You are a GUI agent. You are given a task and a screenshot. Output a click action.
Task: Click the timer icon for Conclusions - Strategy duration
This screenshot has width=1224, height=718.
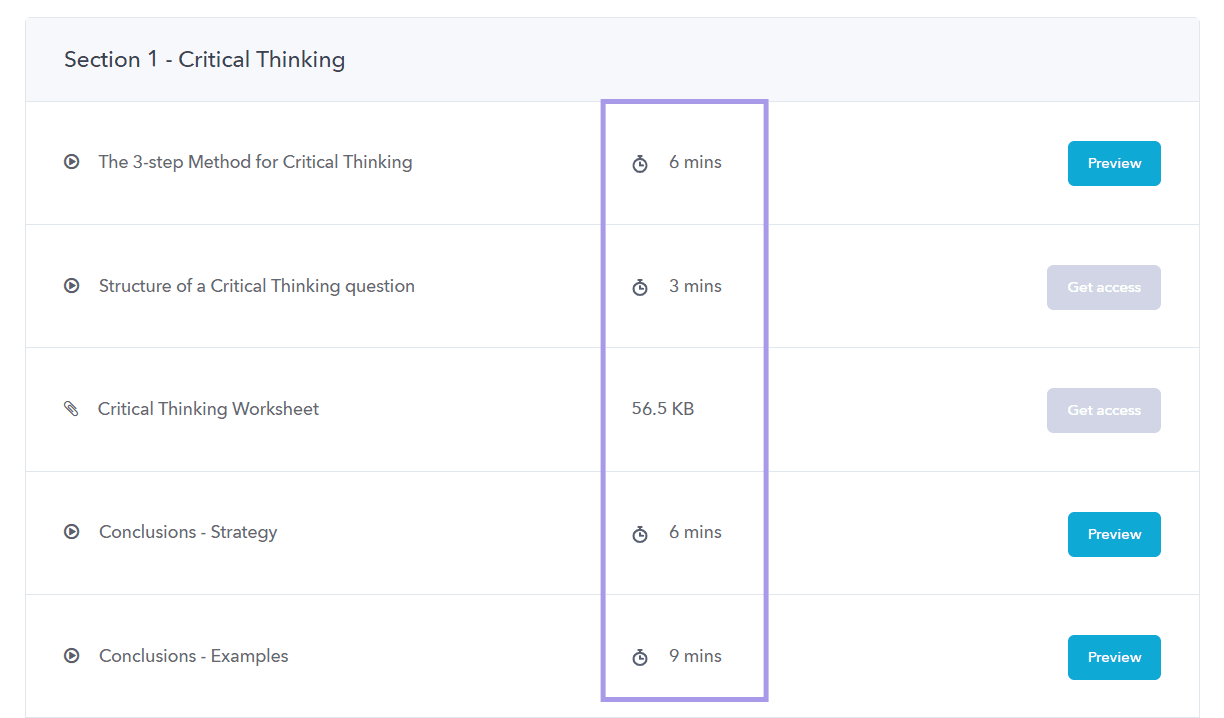640,534
